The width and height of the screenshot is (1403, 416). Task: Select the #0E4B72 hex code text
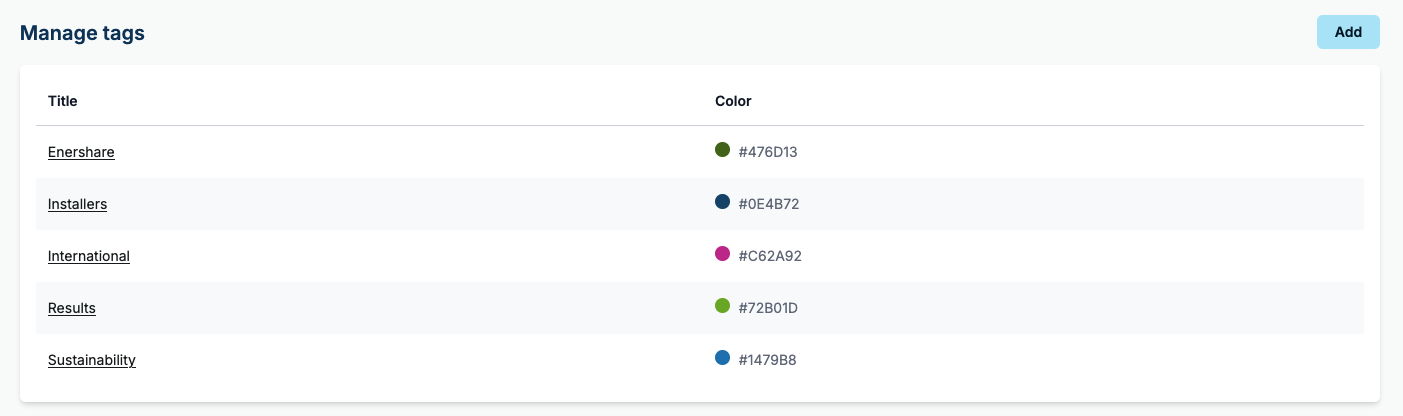coord(769,204)
